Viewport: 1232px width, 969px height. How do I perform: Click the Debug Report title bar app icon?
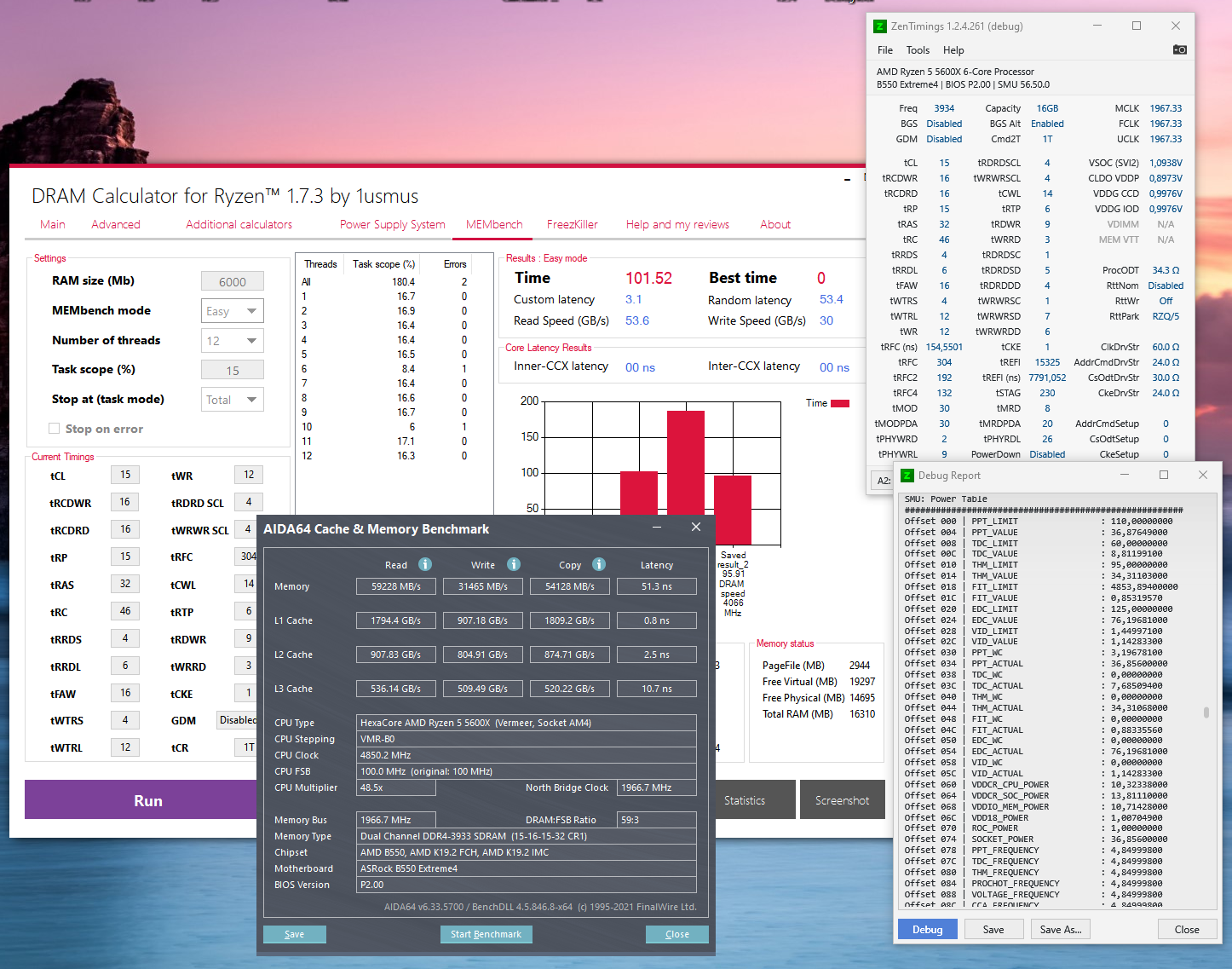907,476
